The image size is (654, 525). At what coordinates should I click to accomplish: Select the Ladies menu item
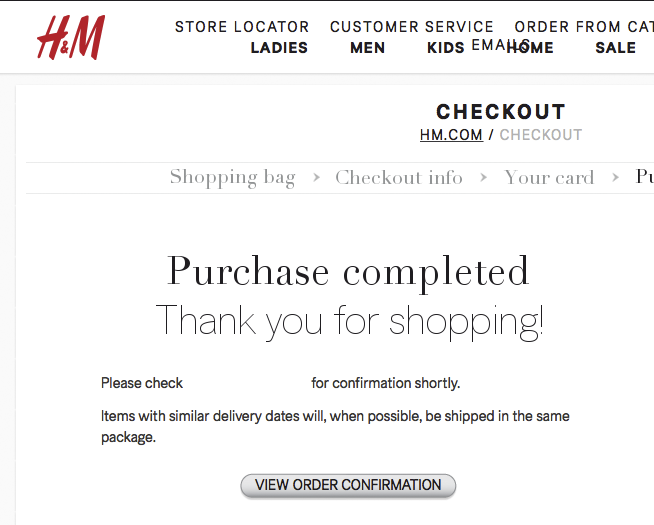[279, 48]
